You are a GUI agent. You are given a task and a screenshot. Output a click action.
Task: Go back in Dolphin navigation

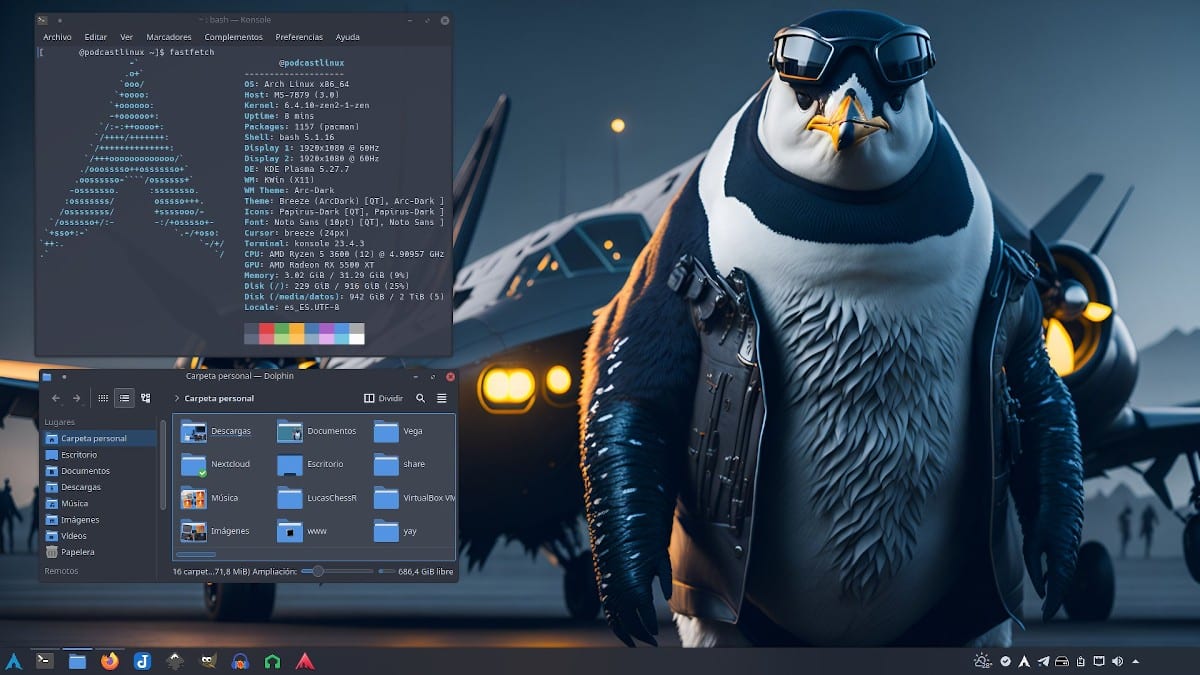56,398
